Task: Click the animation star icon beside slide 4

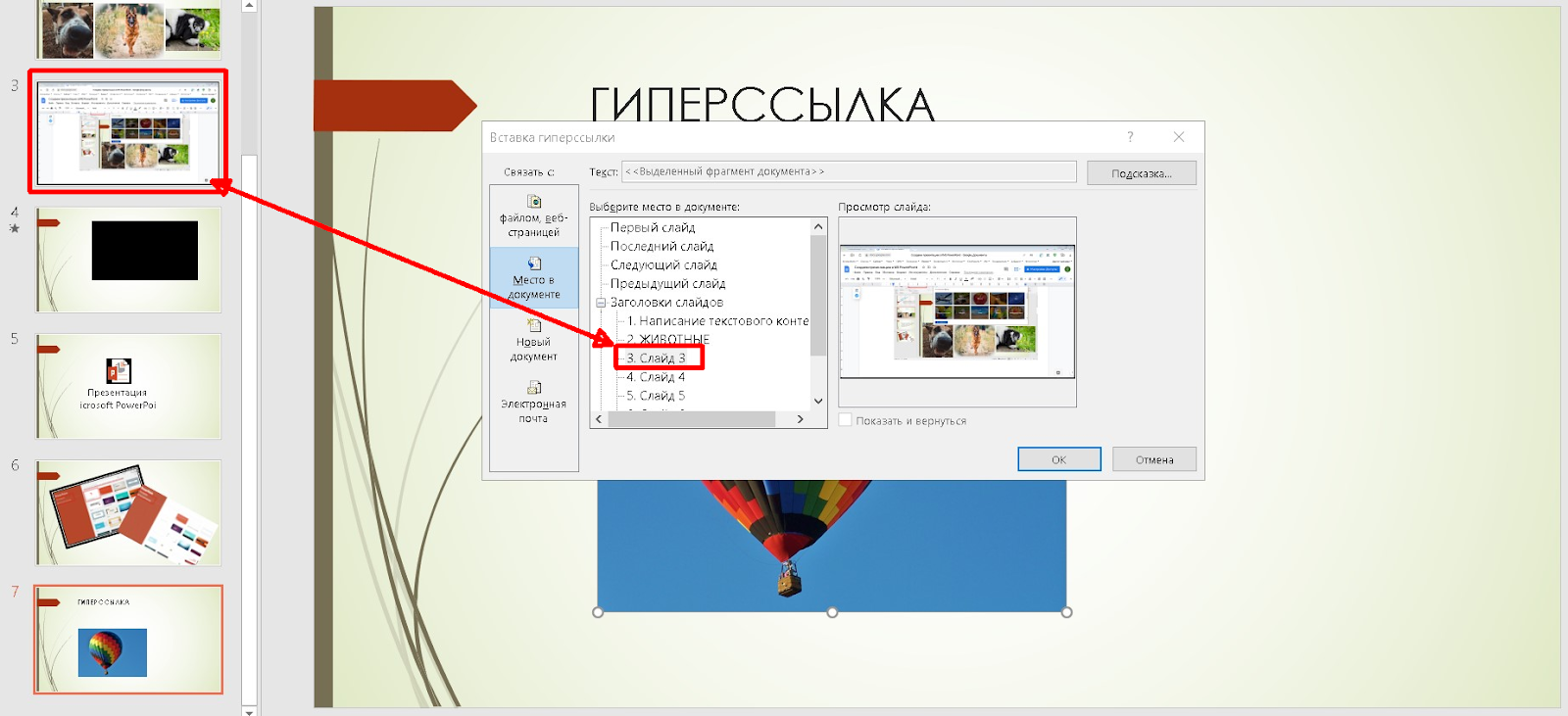Action: coord(15,228)
